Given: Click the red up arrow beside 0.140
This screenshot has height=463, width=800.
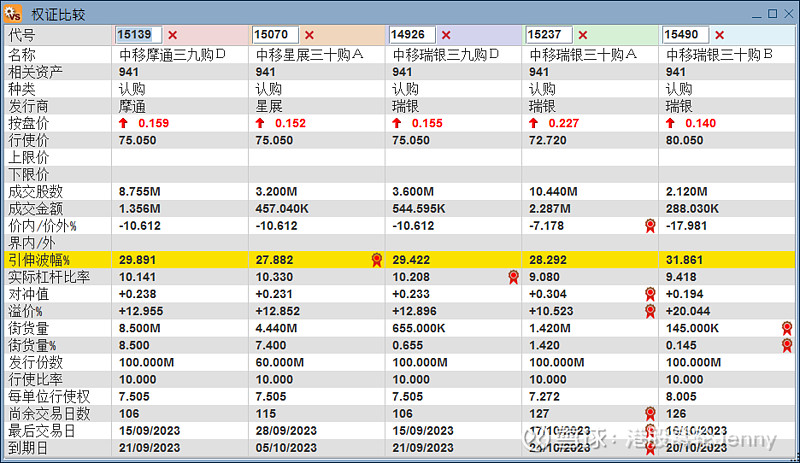Looking at the screenshot, I should (670, 123).
